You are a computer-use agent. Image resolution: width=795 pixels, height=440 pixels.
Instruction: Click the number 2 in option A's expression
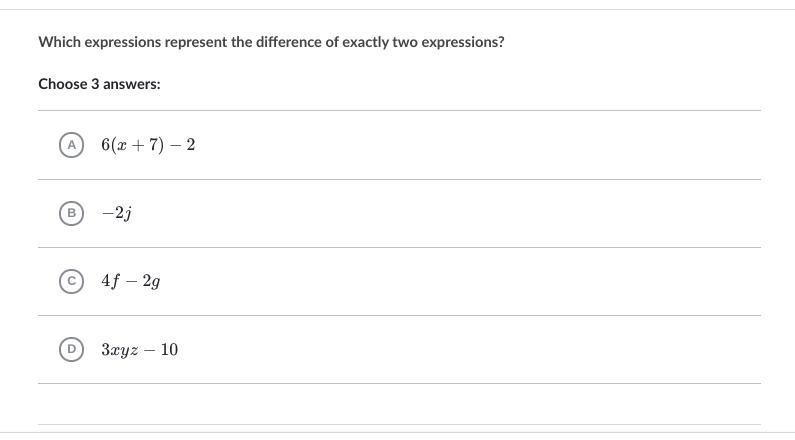[x=191, y=145]
